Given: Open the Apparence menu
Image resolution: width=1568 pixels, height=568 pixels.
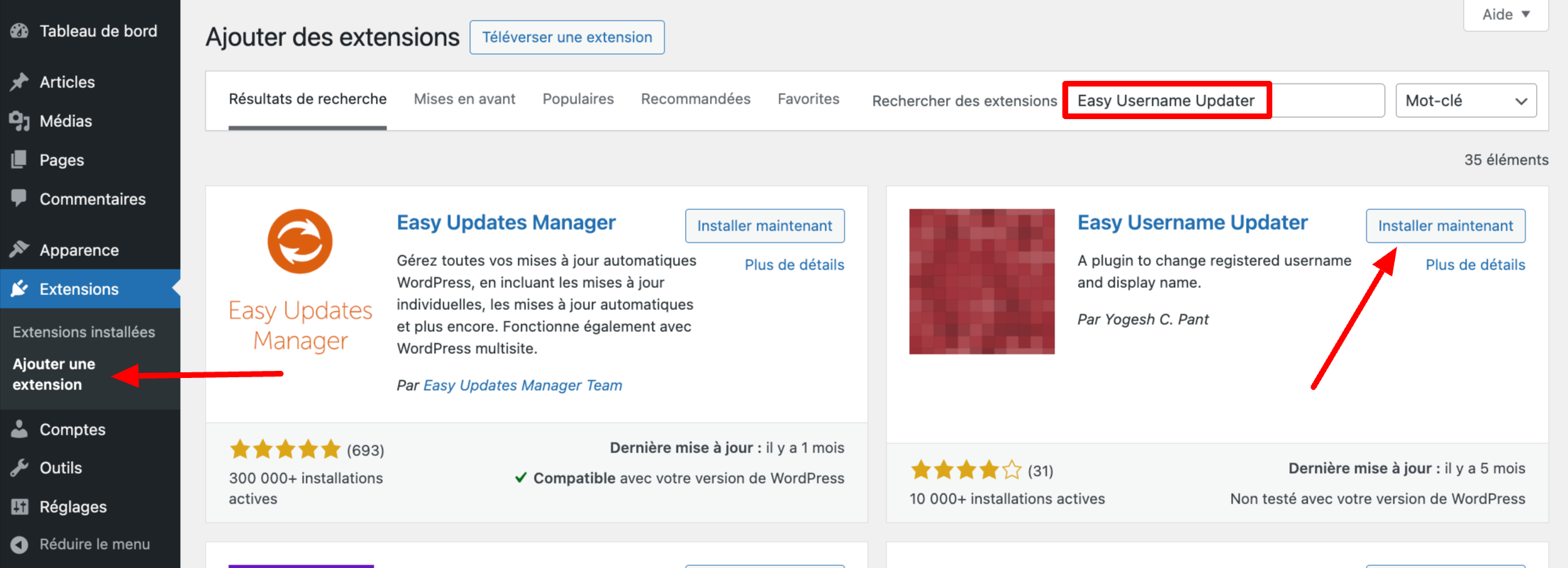Looking at the screenshot, I should (90, 250).
